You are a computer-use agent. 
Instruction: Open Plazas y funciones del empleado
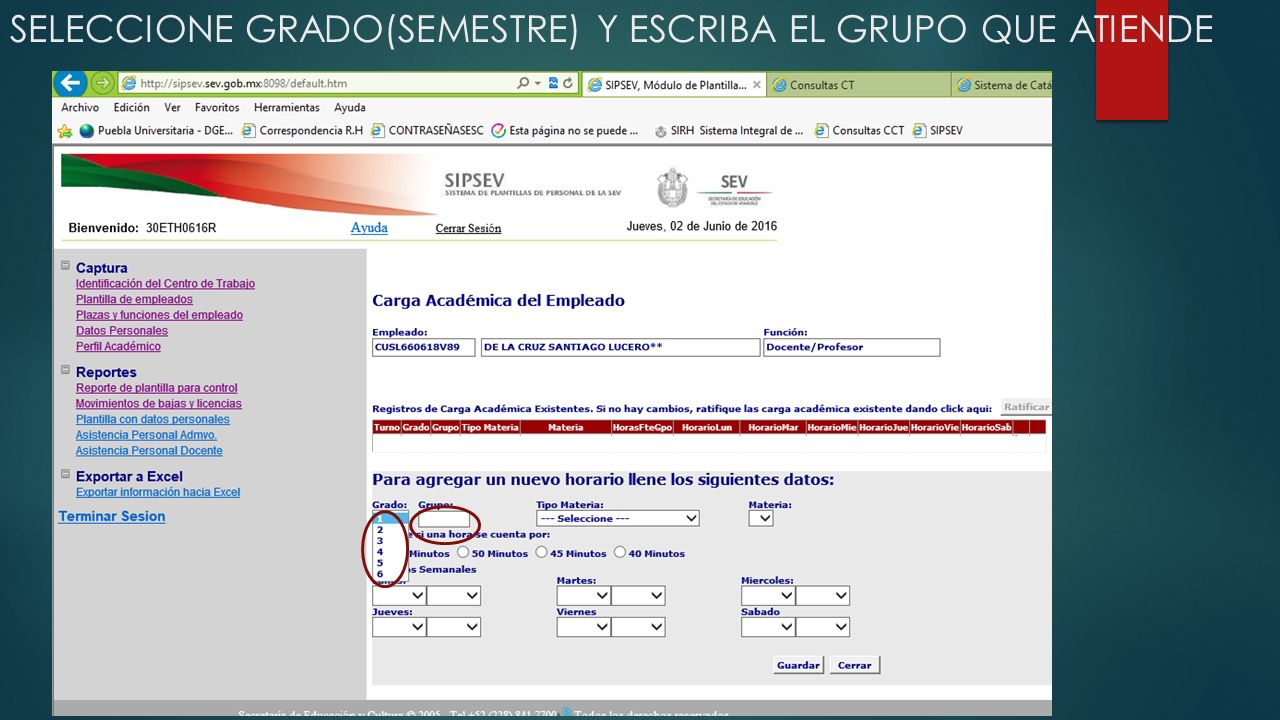(x=159, y=315)
